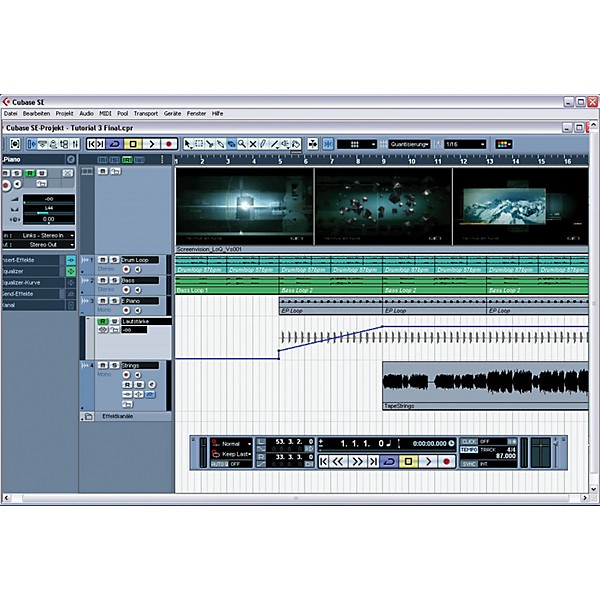Open the color selector dropdown

click(x=504, y=144)
